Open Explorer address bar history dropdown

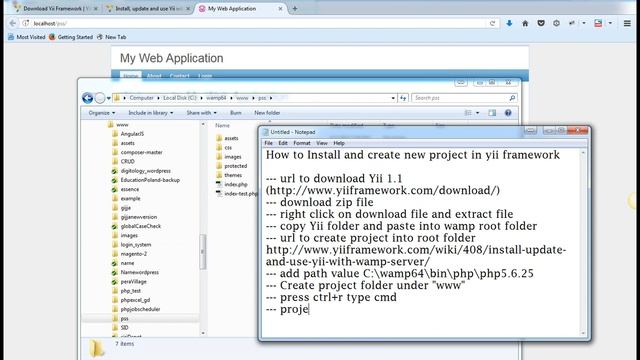(x=393, y=98)
